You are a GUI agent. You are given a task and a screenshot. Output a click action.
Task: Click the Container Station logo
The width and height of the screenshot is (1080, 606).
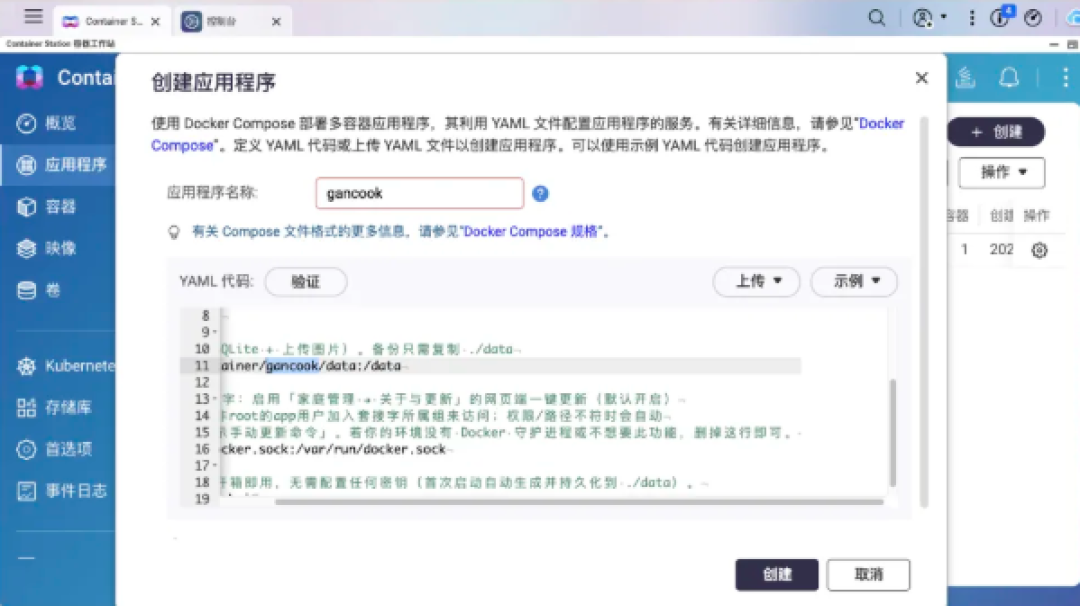click(30, 77)
